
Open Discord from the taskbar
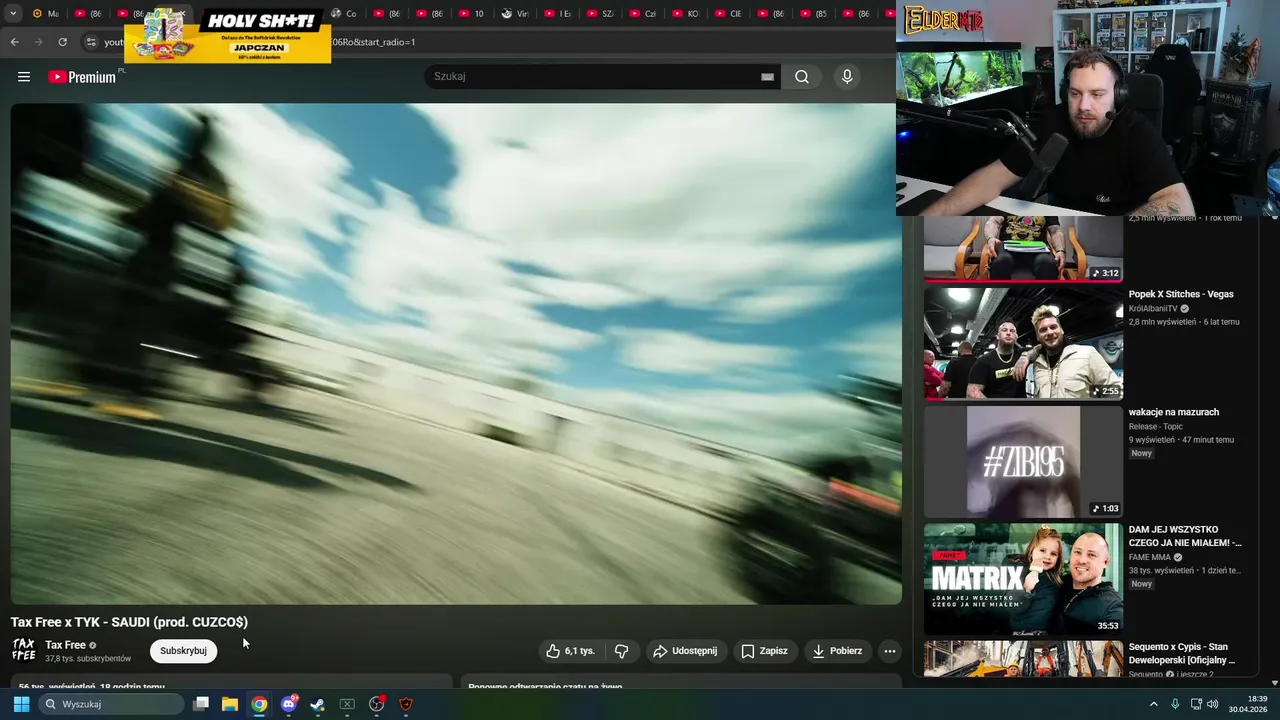(x=289, y=704)
